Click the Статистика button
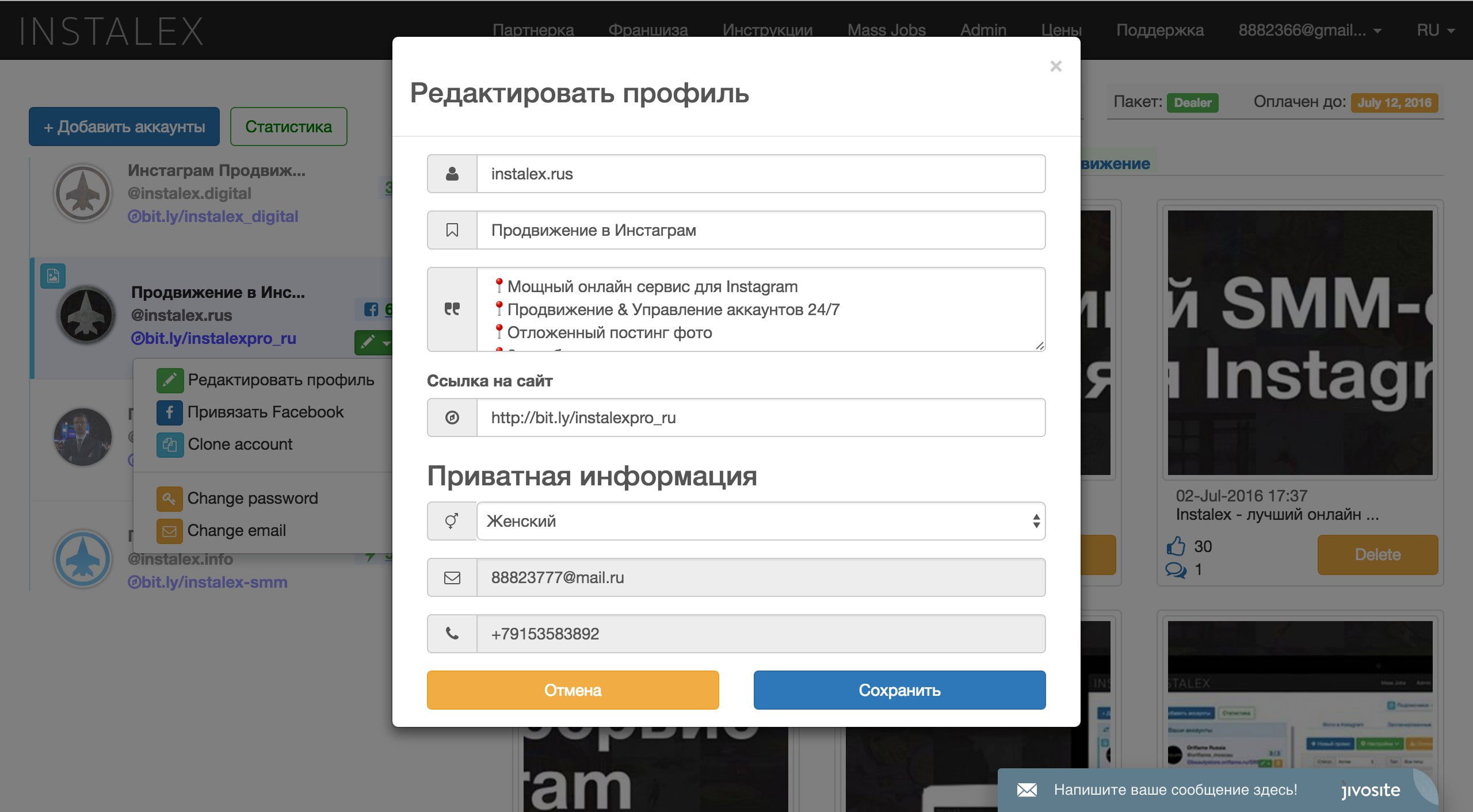This screenshot has width=1473, height=812. point(288,127)
